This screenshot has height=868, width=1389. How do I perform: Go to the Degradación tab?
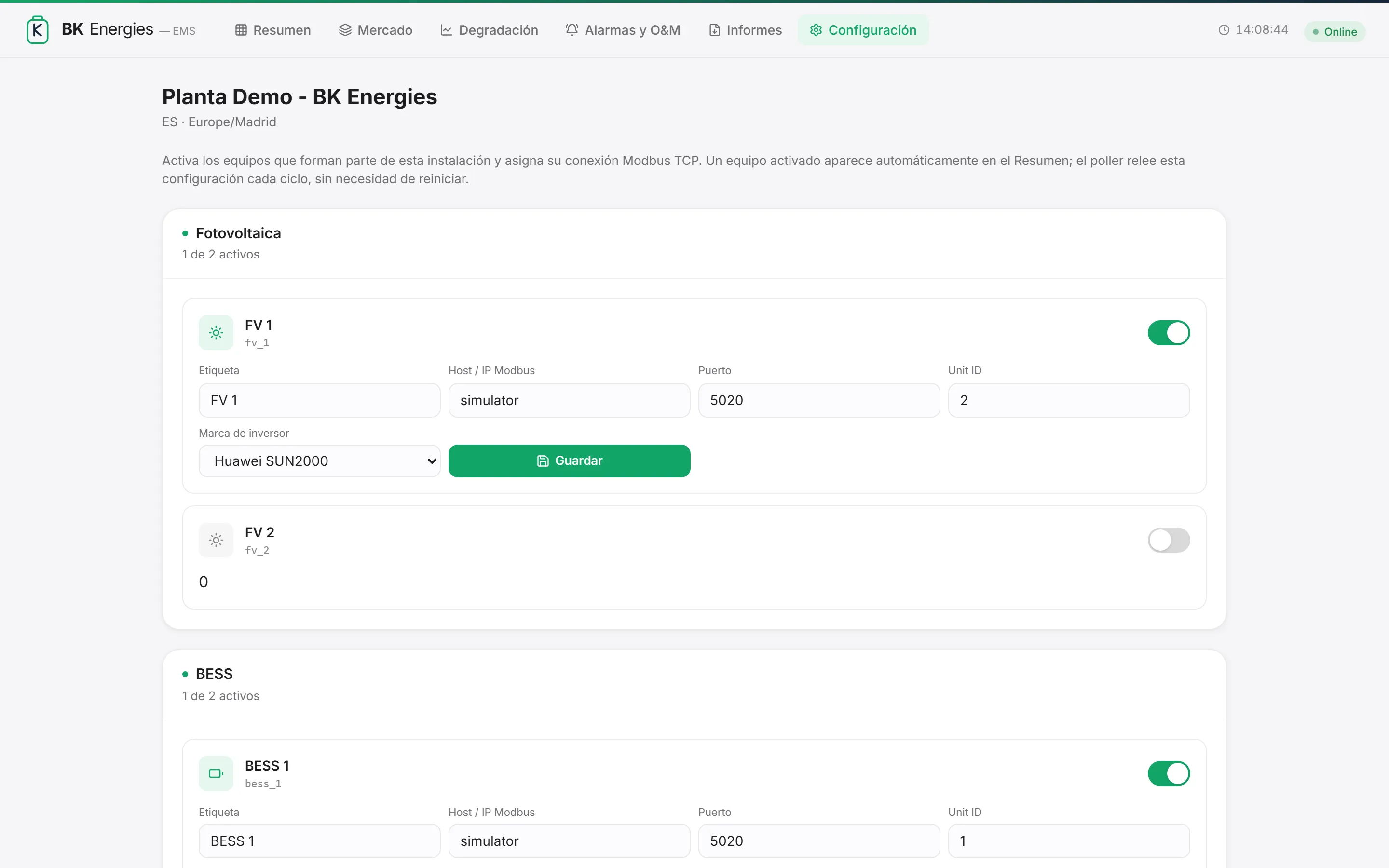coord(490,30)
